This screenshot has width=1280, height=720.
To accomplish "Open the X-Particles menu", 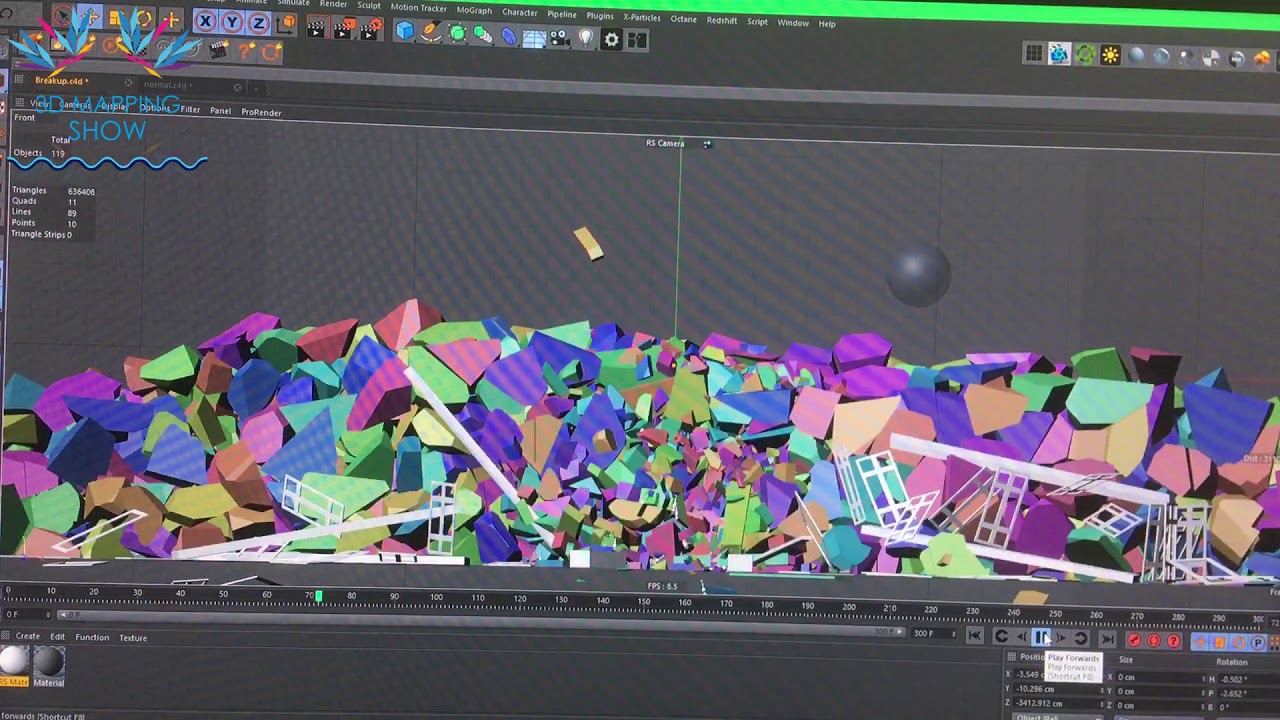I will [642, 17].
